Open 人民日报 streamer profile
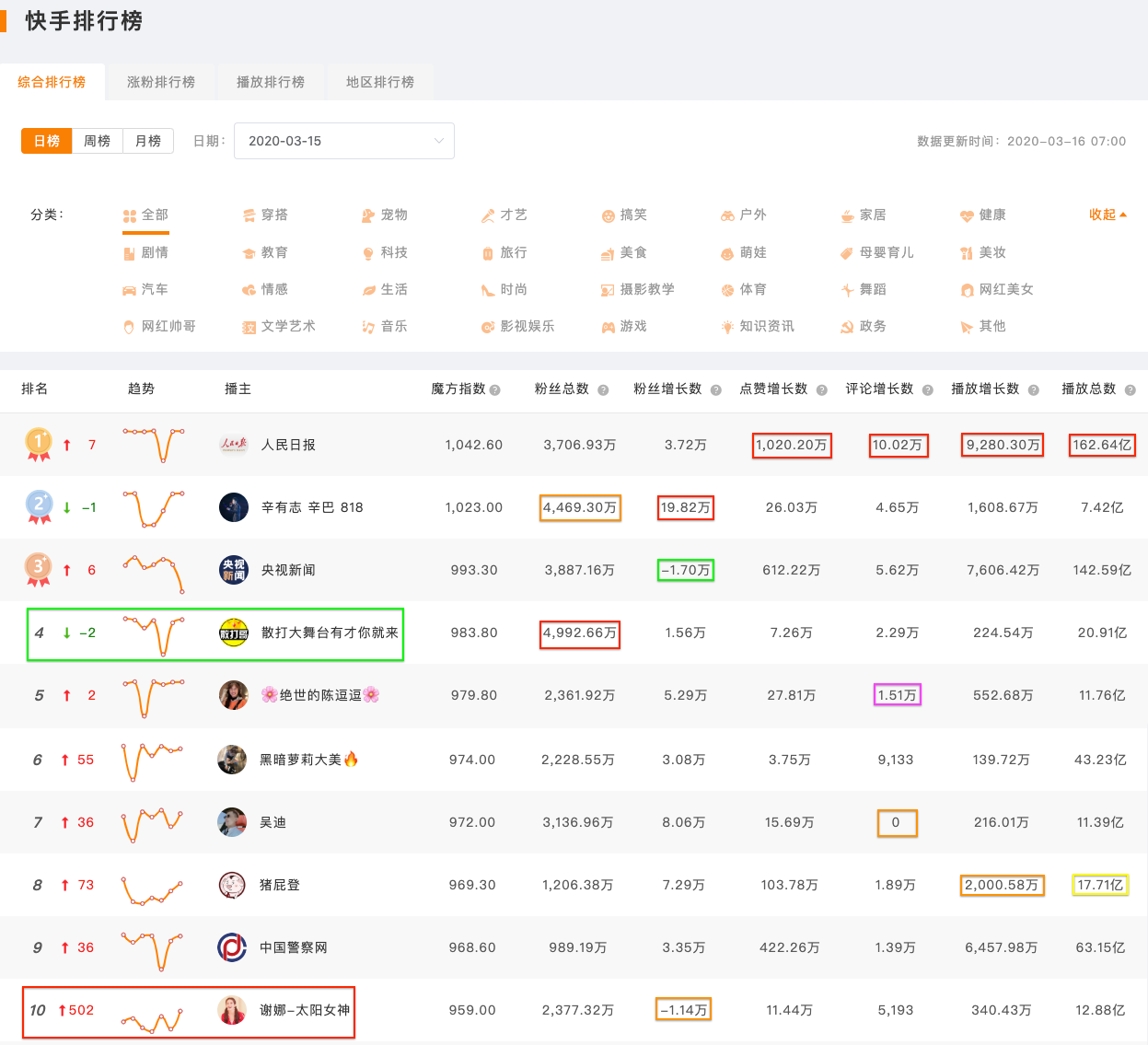Image resolution: width=1148 pixels, height=1045 pixels. click(x=288, y=445)
